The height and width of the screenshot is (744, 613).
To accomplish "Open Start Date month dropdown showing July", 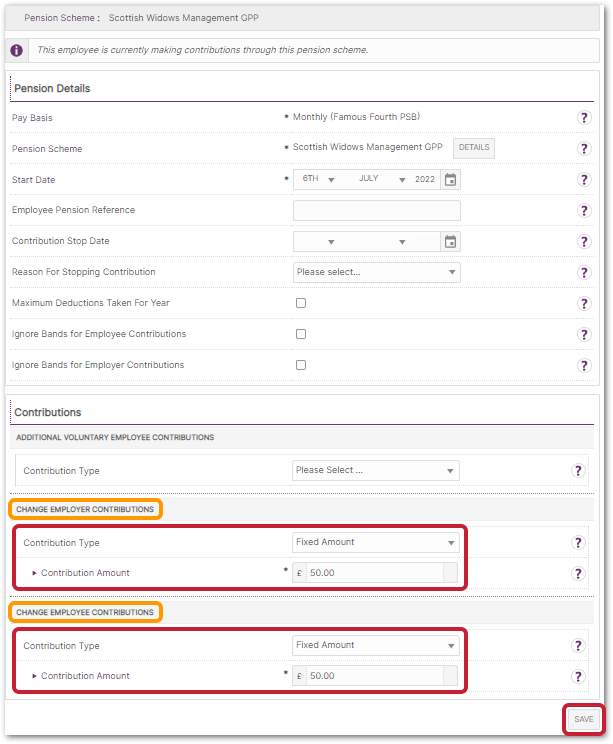I will [381, 180].
